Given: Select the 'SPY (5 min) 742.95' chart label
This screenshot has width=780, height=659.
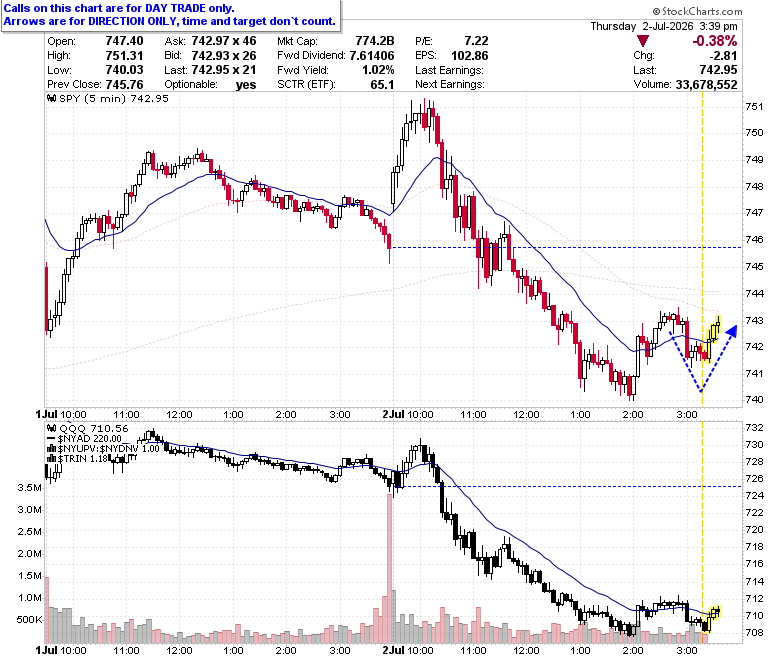Looking at the screenshot, I should [x=114, y=98].
